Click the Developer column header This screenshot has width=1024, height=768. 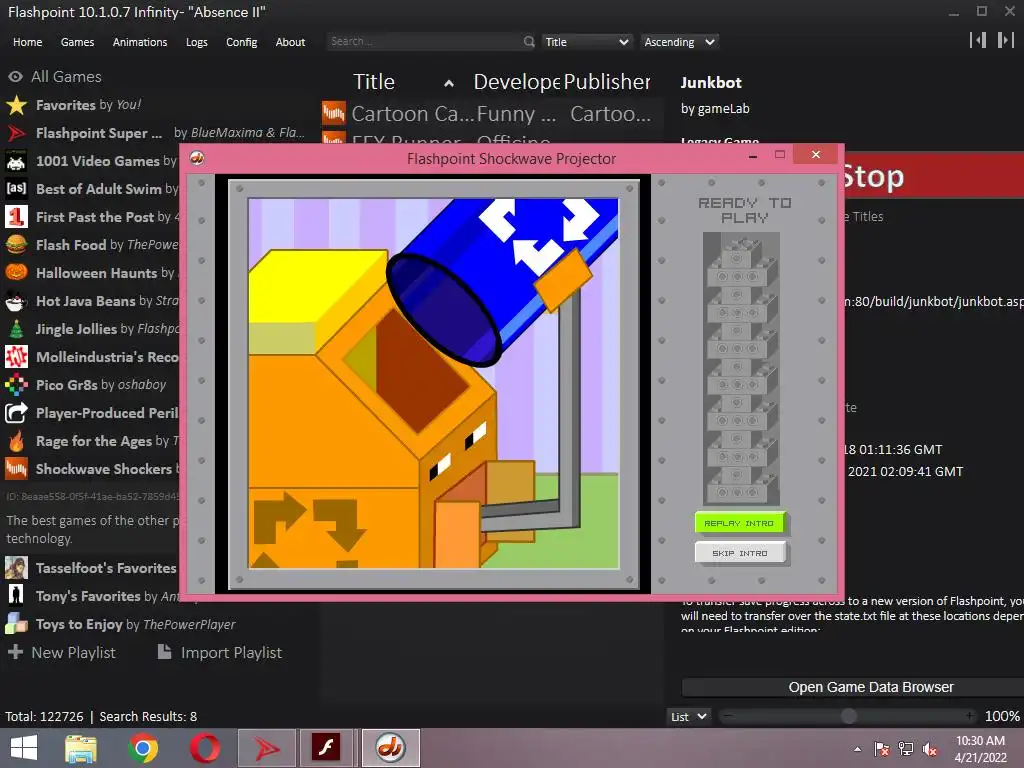pos(516,82)
